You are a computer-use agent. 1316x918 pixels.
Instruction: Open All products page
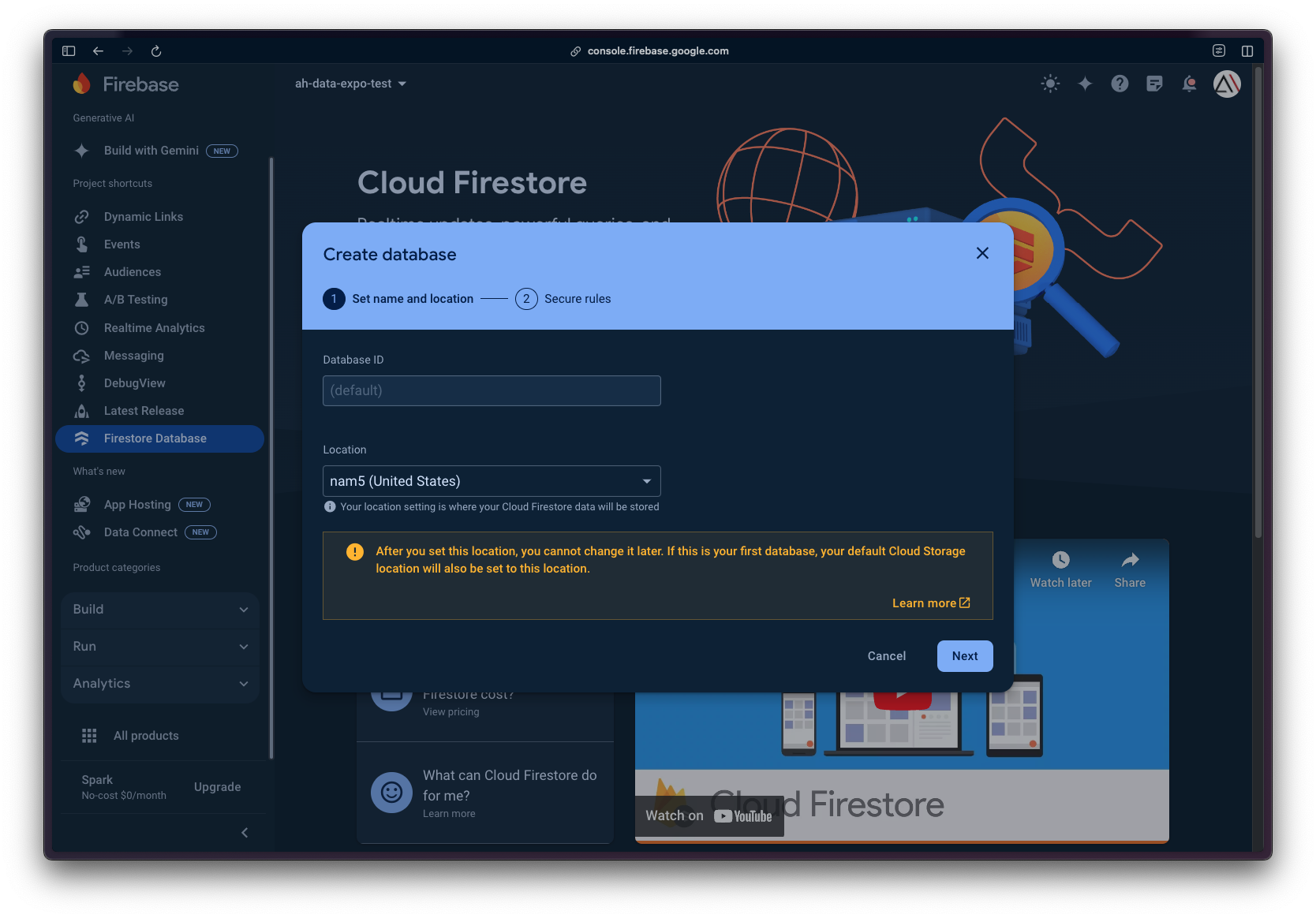(146, 736)
